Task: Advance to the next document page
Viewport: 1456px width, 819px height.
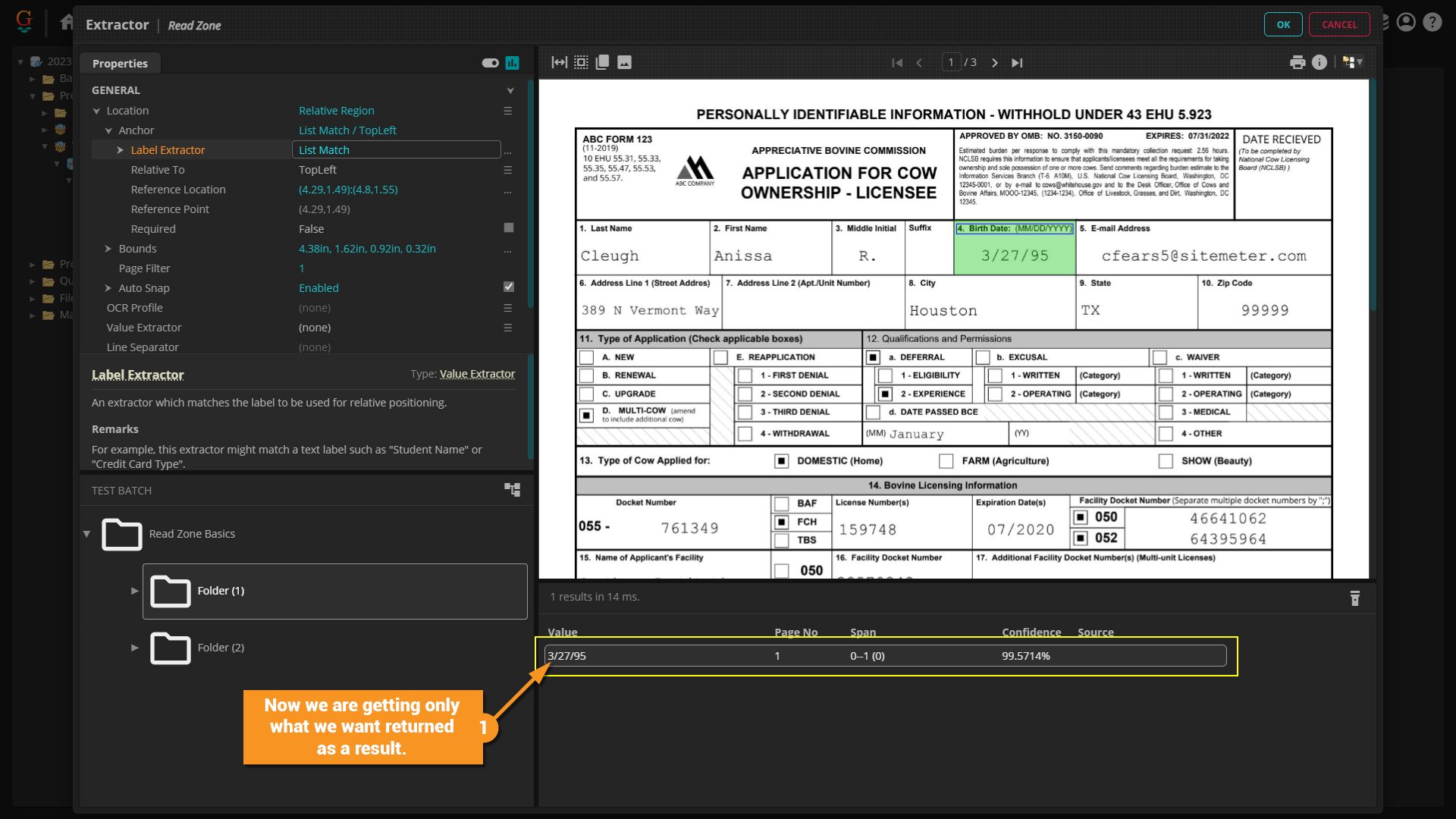Action: tap(995, 63)
